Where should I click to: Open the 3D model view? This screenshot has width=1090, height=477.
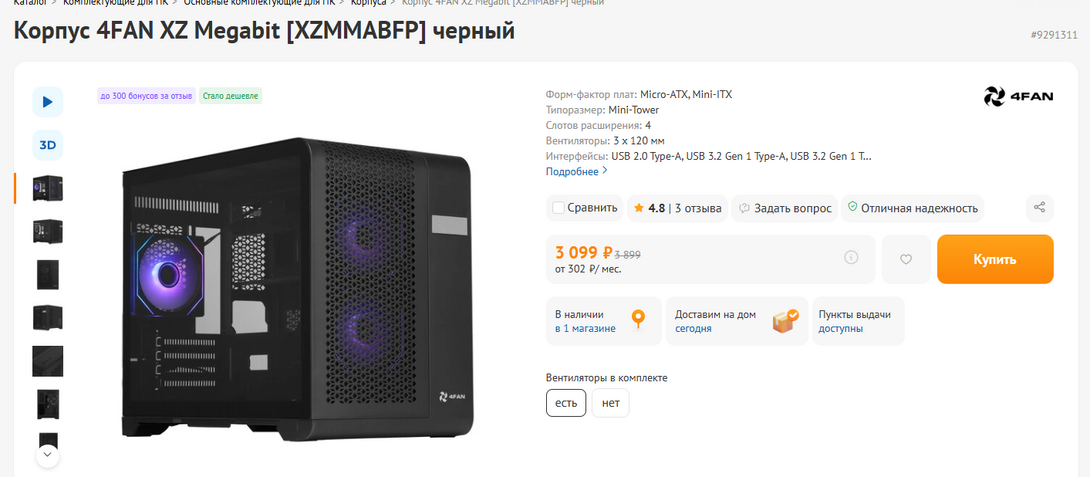[x=48, y=145]
